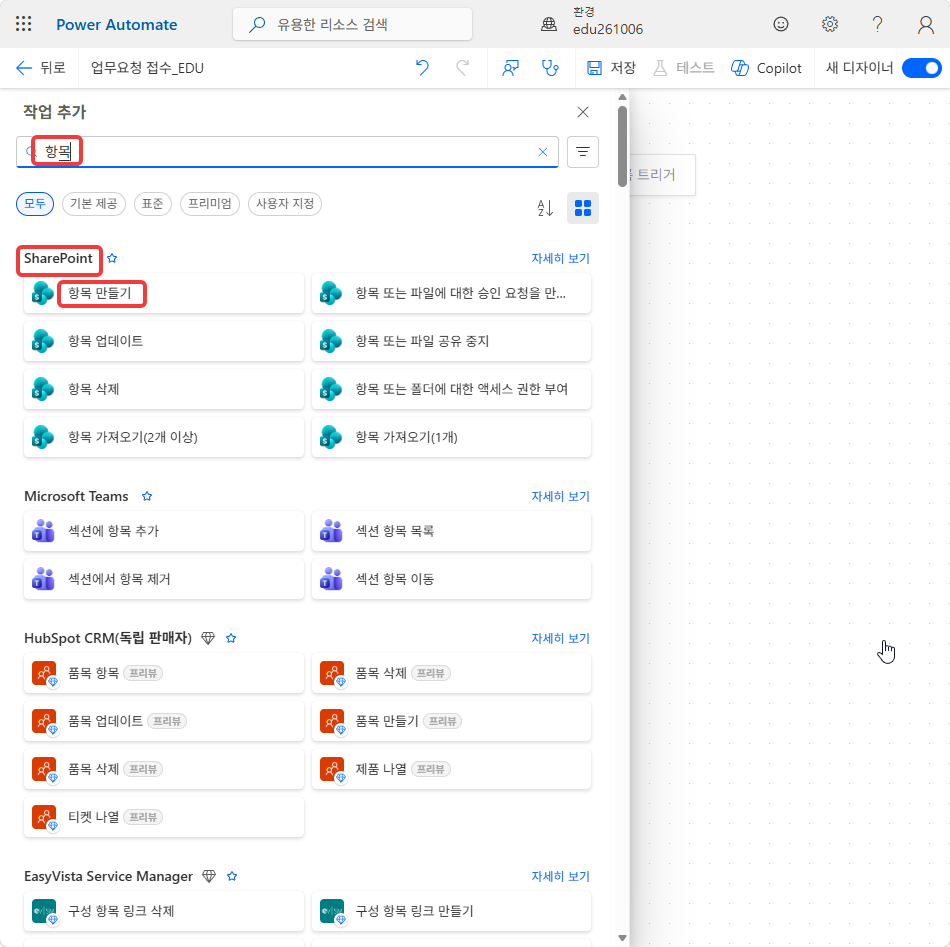Favorite the HubSpot CRM connector star
This screenshot has height=947, width=950.
231,638
